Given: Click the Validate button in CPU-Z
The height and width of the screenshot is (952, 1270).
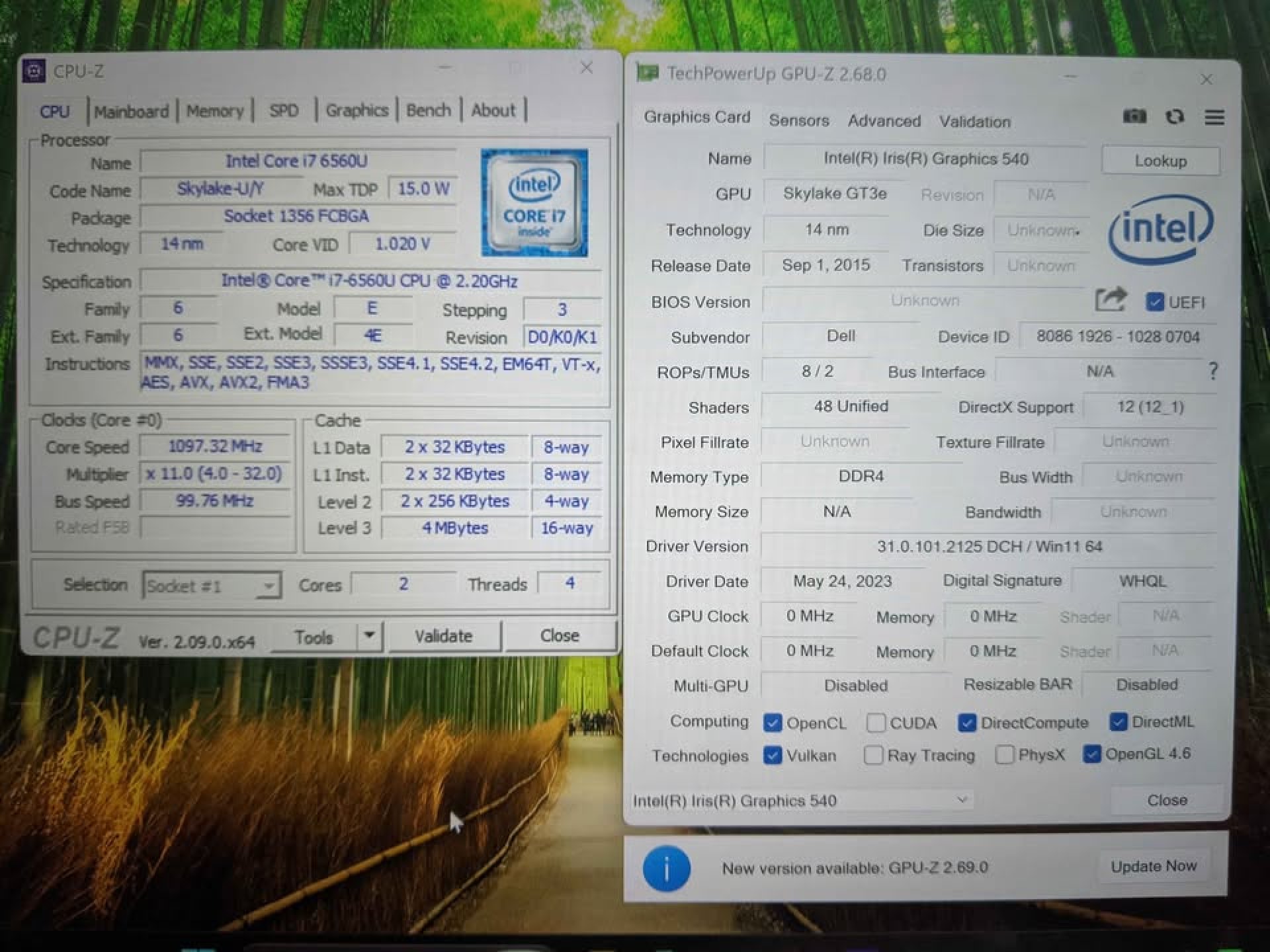Looking at the screenshot, I should (443, 636).
